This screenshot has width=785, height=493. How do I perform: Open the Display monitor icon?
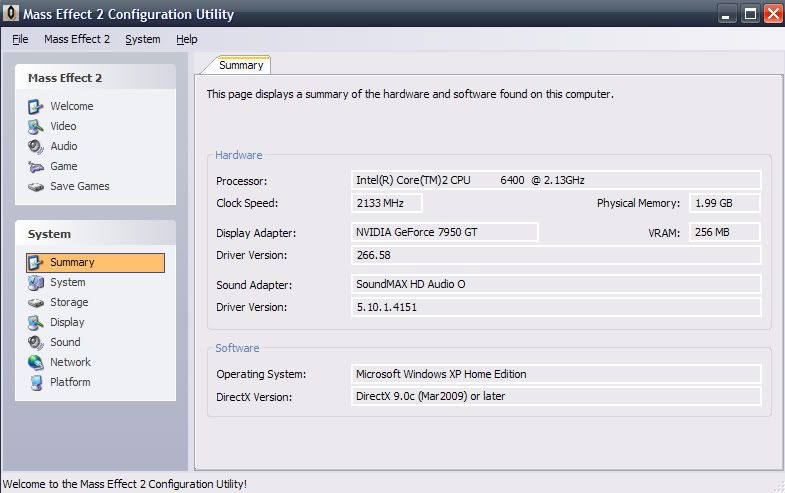click(36, 322)
